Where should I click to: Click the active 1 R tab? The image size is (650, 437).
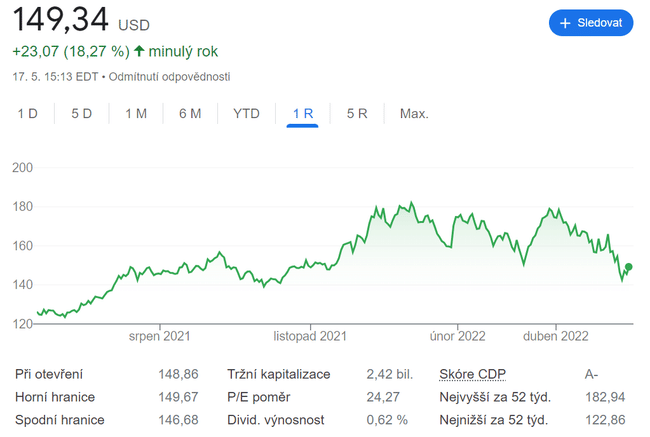302,114
